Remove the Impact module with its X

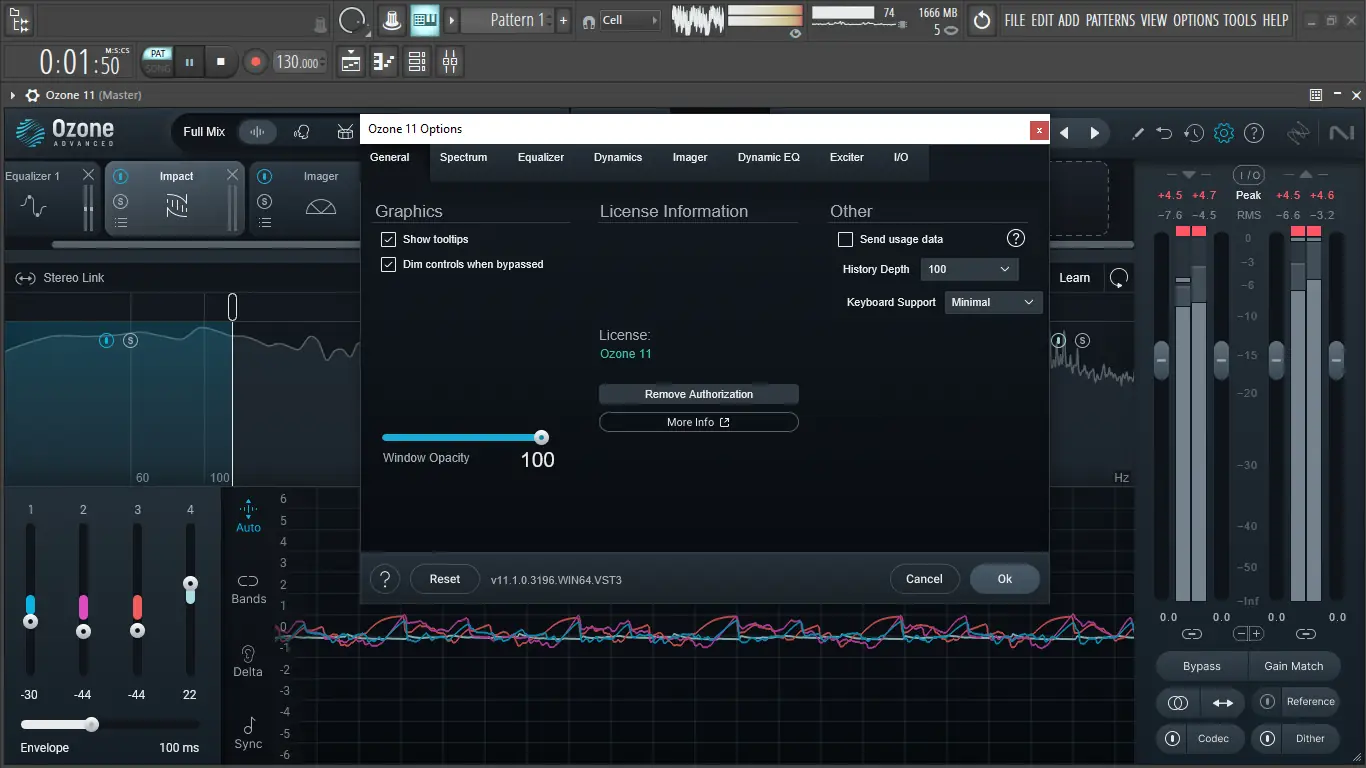[232, 175]
